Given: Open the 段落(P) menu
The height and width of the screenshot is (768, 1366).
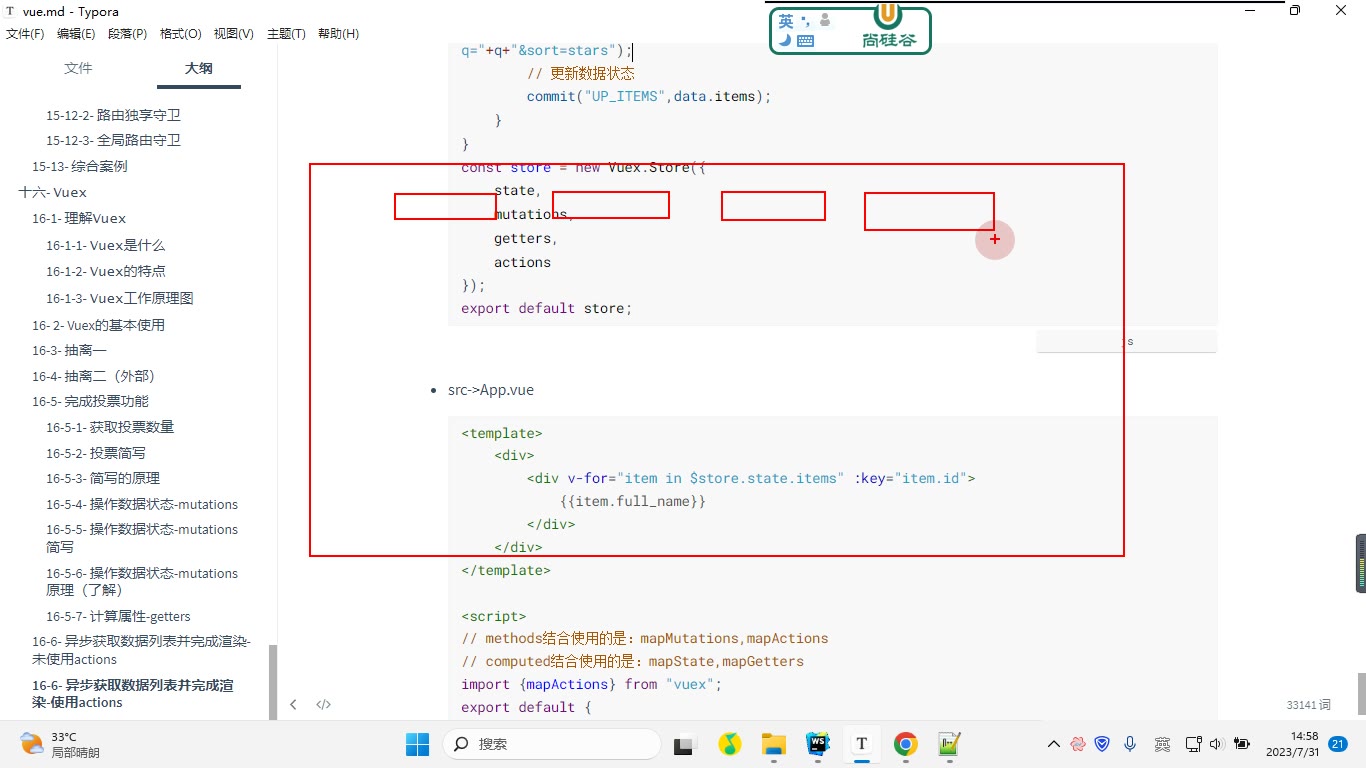Looking at the screenshot, I should pyautogui.click(x=127, y=34).
